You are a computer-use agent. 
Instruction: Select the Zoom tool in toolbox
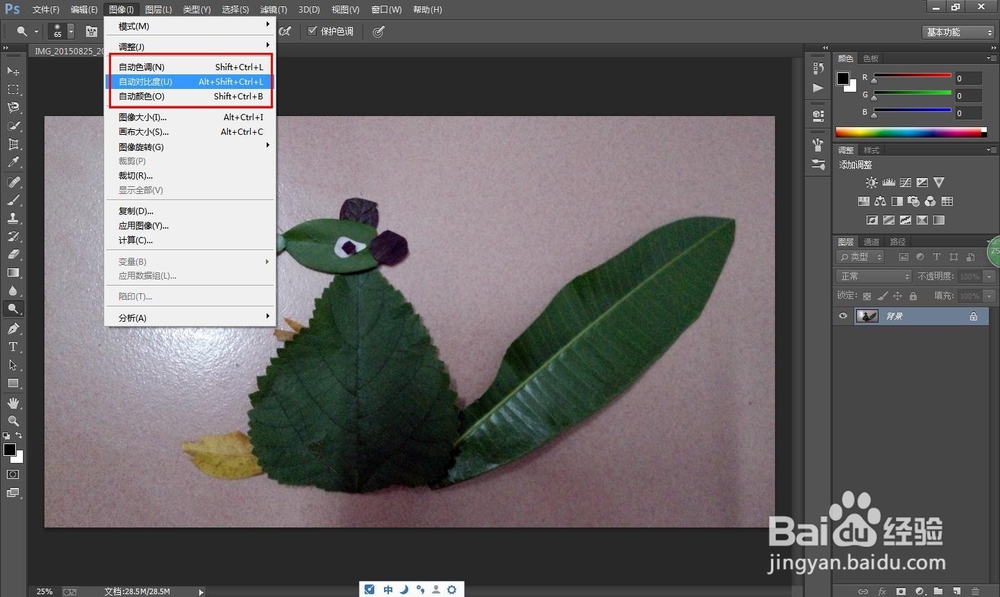pos(13,421)
